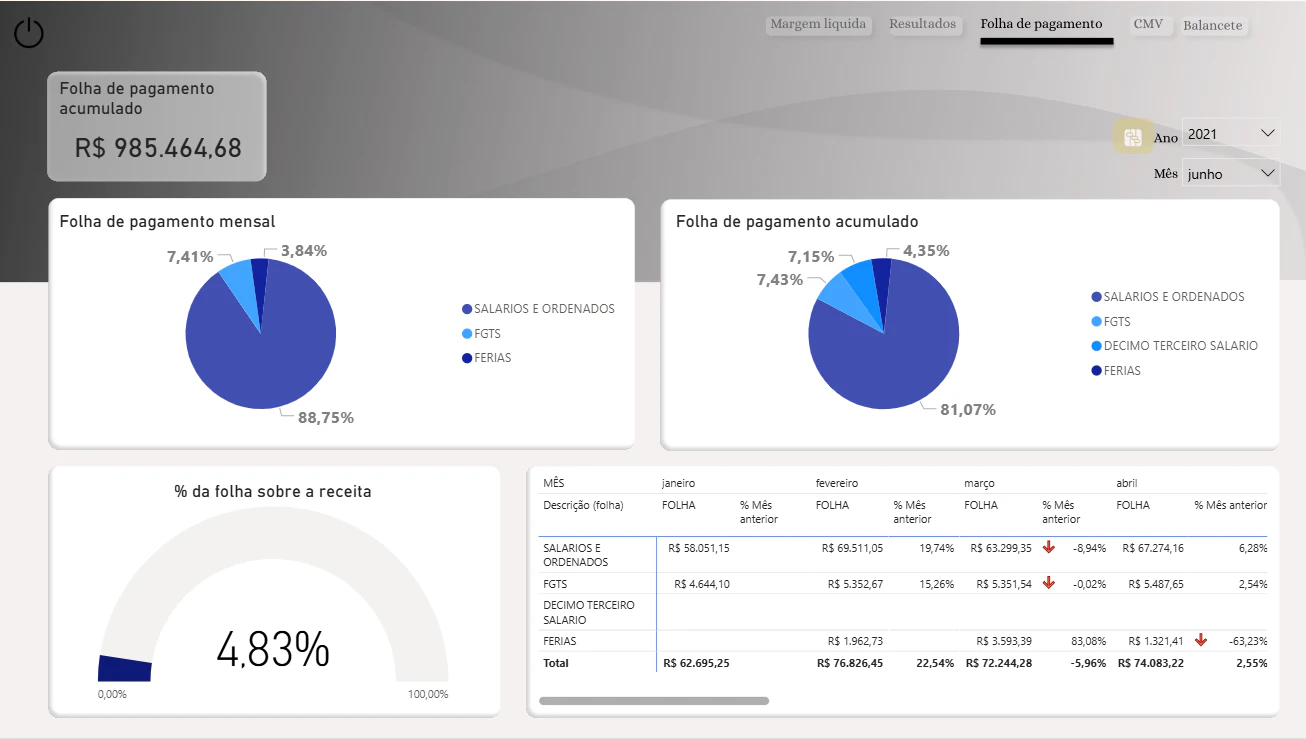Click the 83,08% cell in FERIAS row
Image resolution: width=1306 pixels, height=739 pixels.
tap(1088, 641)
